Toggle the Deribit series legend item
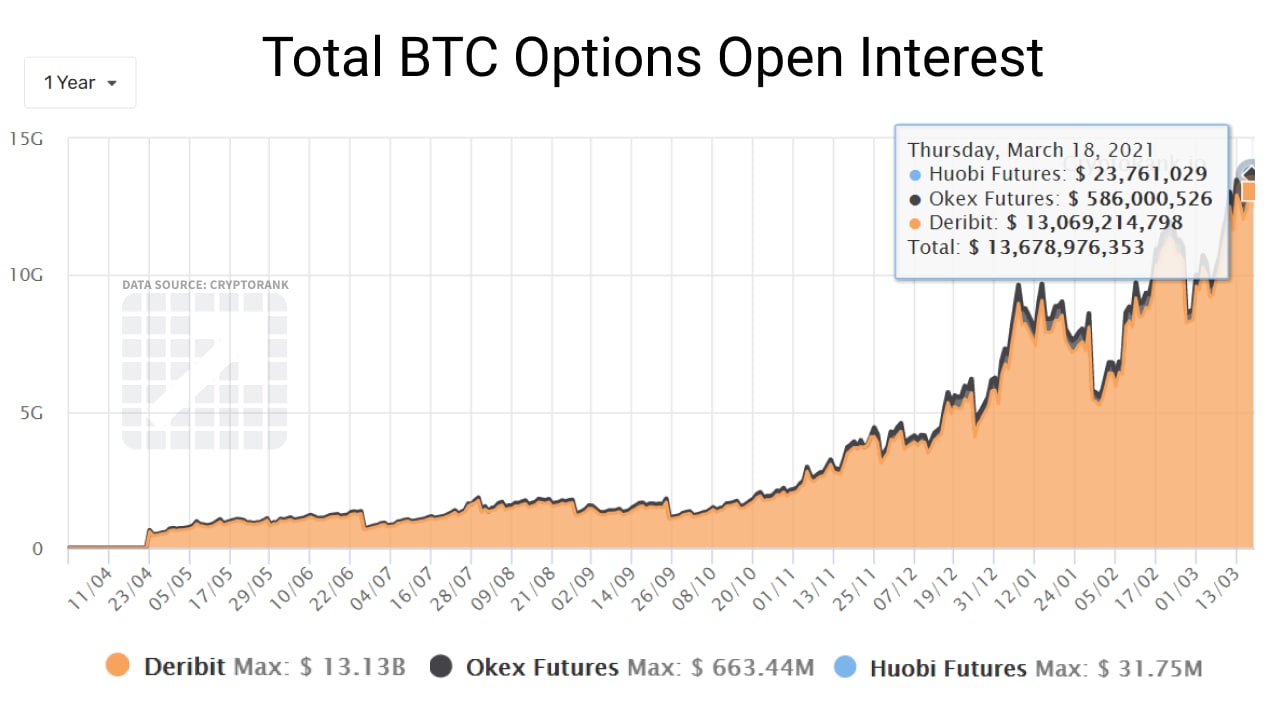 (185, 667)
